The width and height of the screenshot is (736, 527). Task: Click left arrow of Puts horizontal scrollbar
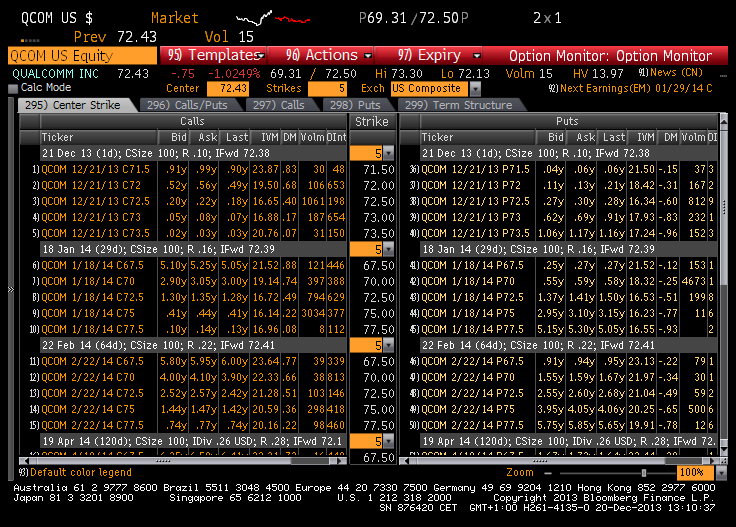(x=406, y=461)
